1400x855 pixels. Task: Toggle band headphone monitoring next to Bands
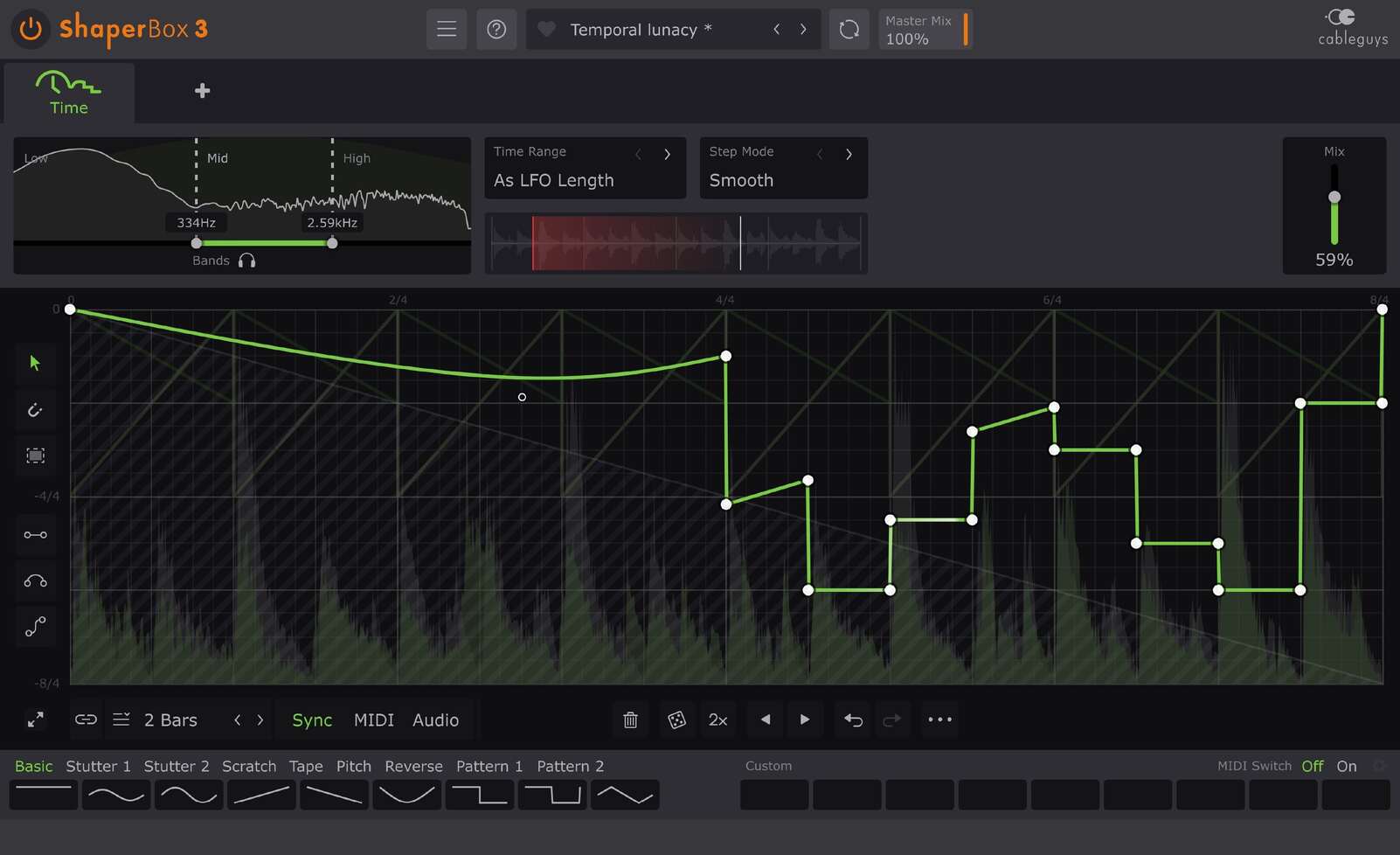[x=247, y=260]
